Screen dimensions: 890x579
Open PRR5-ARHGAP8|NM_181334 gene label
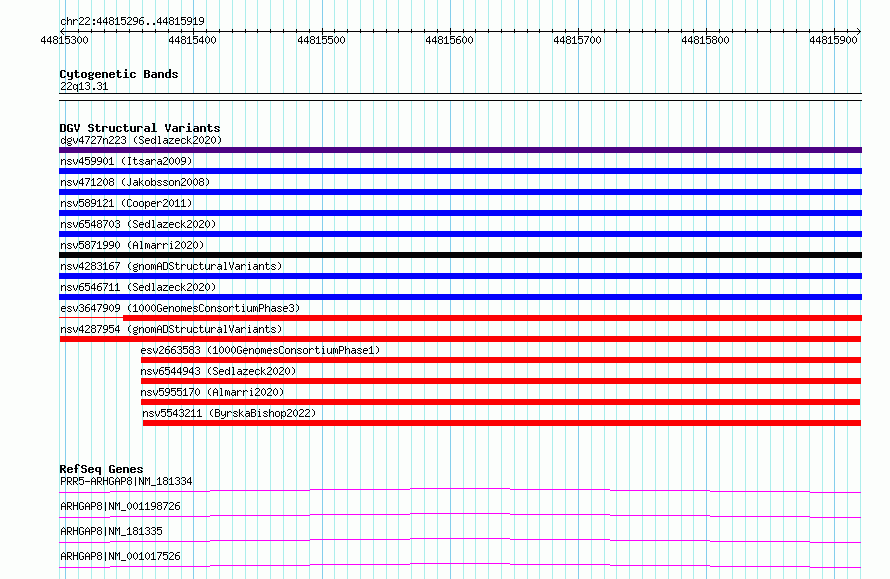tap(126, 481)
